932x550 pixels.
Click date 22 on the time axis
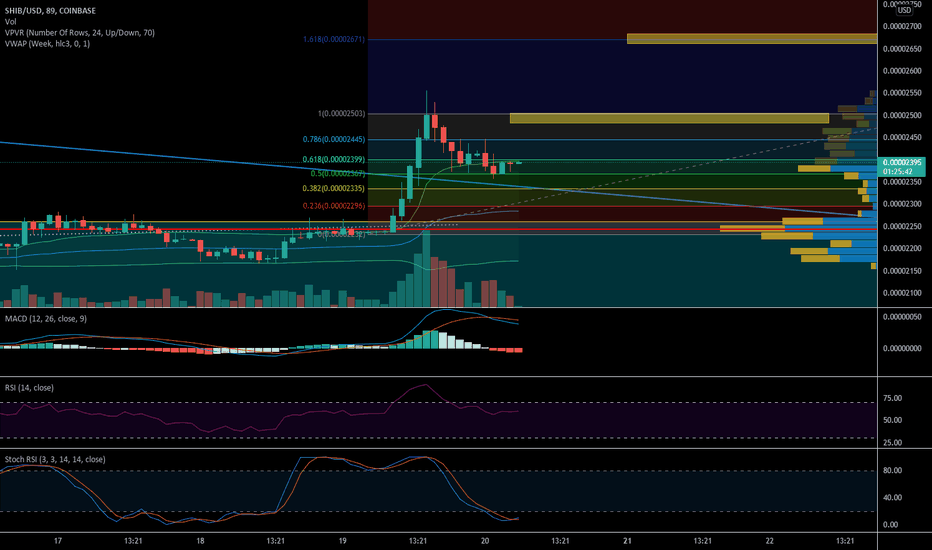[770, 541]
